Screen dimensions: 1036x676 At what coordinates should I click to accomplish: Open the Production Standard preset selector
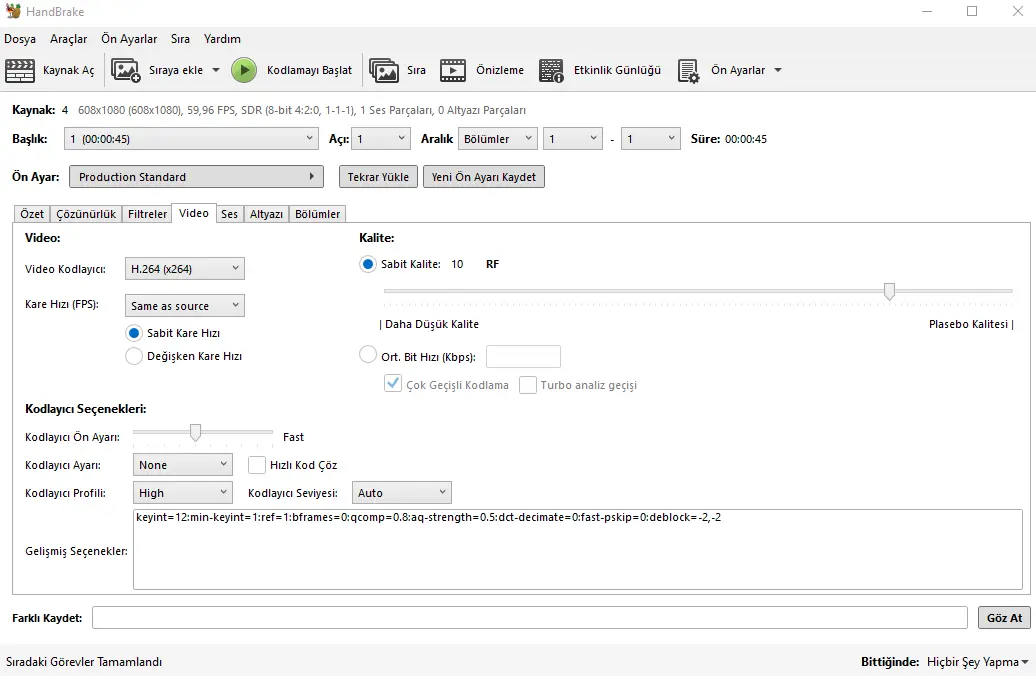(x=196, y=177)
